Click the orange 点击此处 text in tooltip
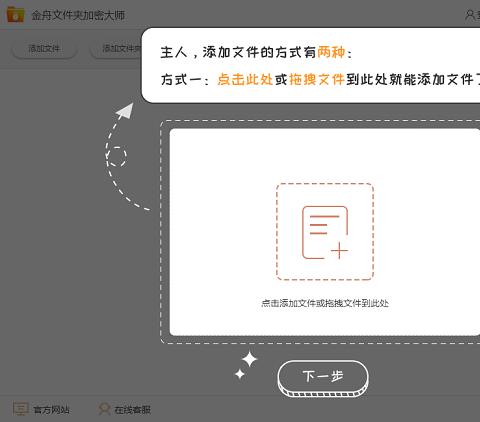The width and height of the screenshot is (480, 422). click(x=245, y=79)
